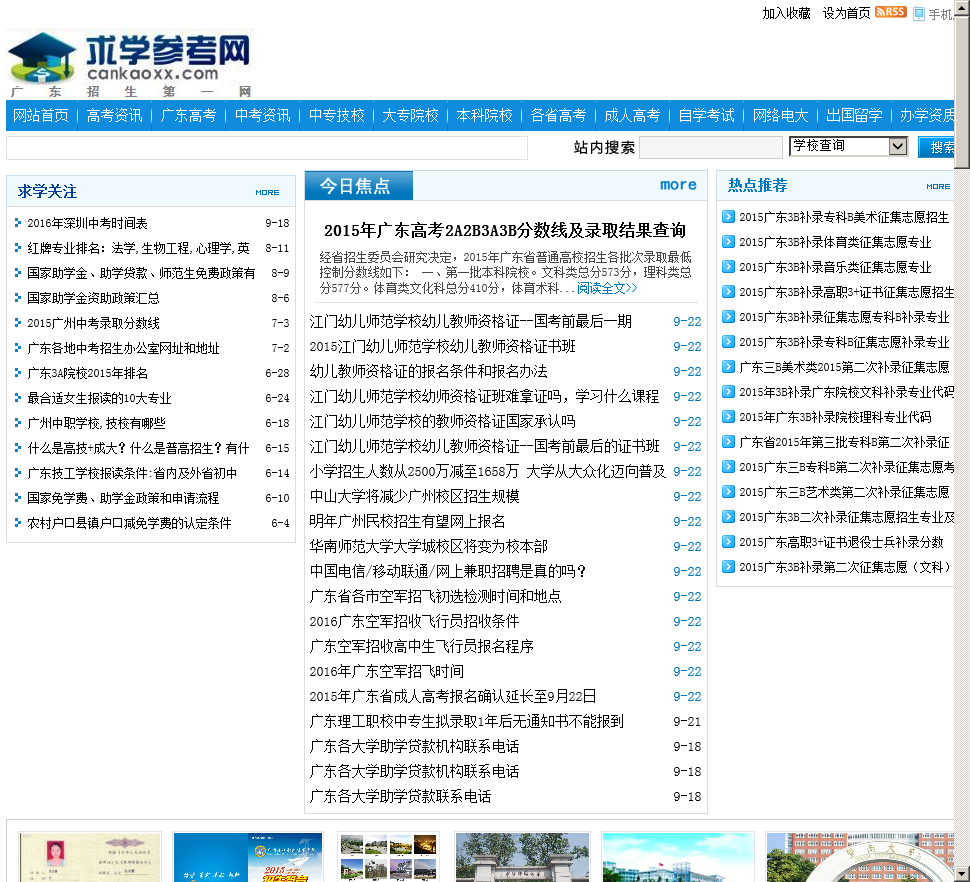
Task: Open article 广东空军招收高中生飞行员报名程序
Action: pyautogui.click(x=421, y=646)
